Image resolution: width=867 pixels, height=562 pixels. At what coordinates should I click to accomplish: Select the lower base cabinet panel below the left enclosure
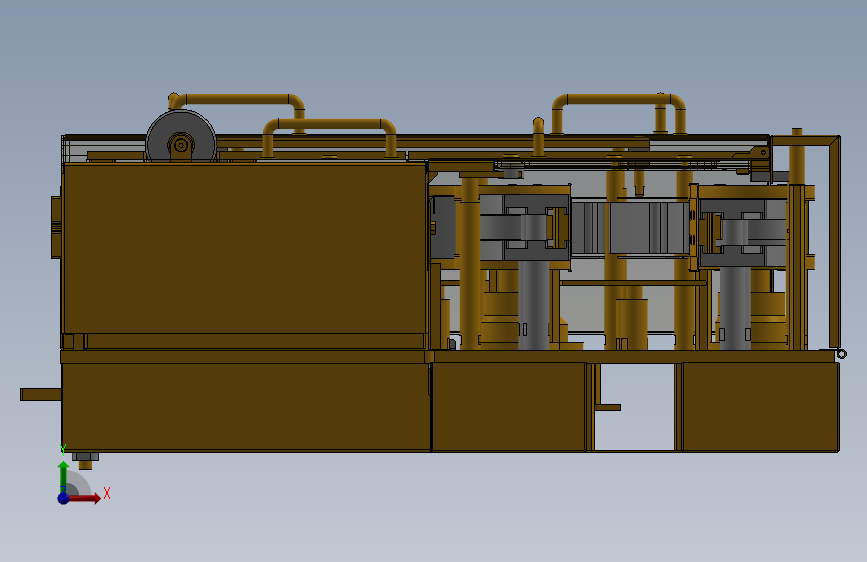click(246, 407)
